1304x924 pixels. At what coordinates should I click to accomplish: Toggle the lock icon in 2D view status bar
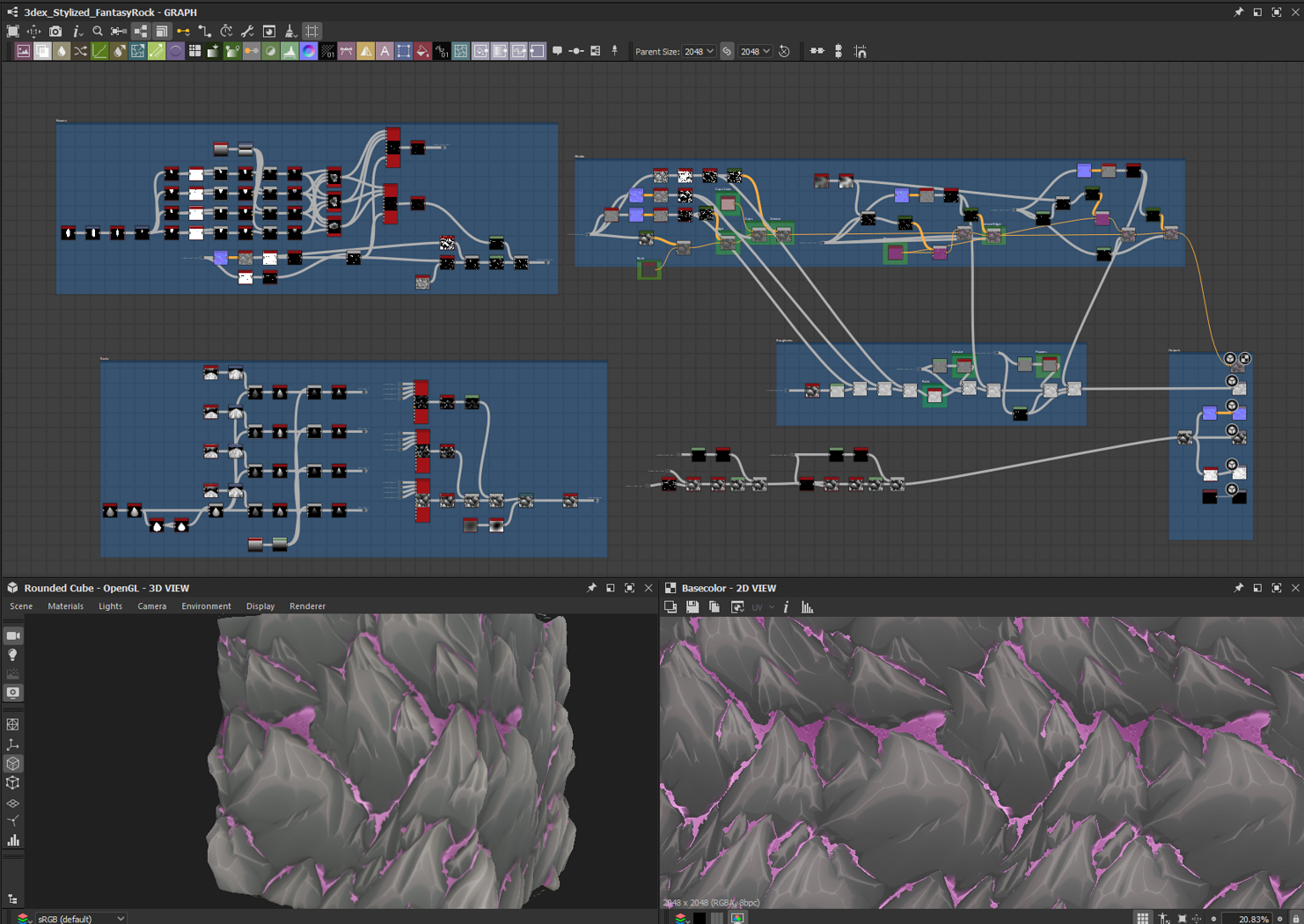(x=1295, y=918)
